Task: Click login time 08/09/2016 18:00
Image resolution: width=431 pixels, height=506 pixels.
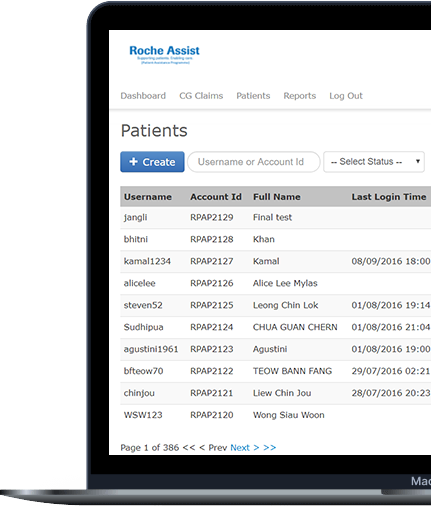Action: click(391, 261)
